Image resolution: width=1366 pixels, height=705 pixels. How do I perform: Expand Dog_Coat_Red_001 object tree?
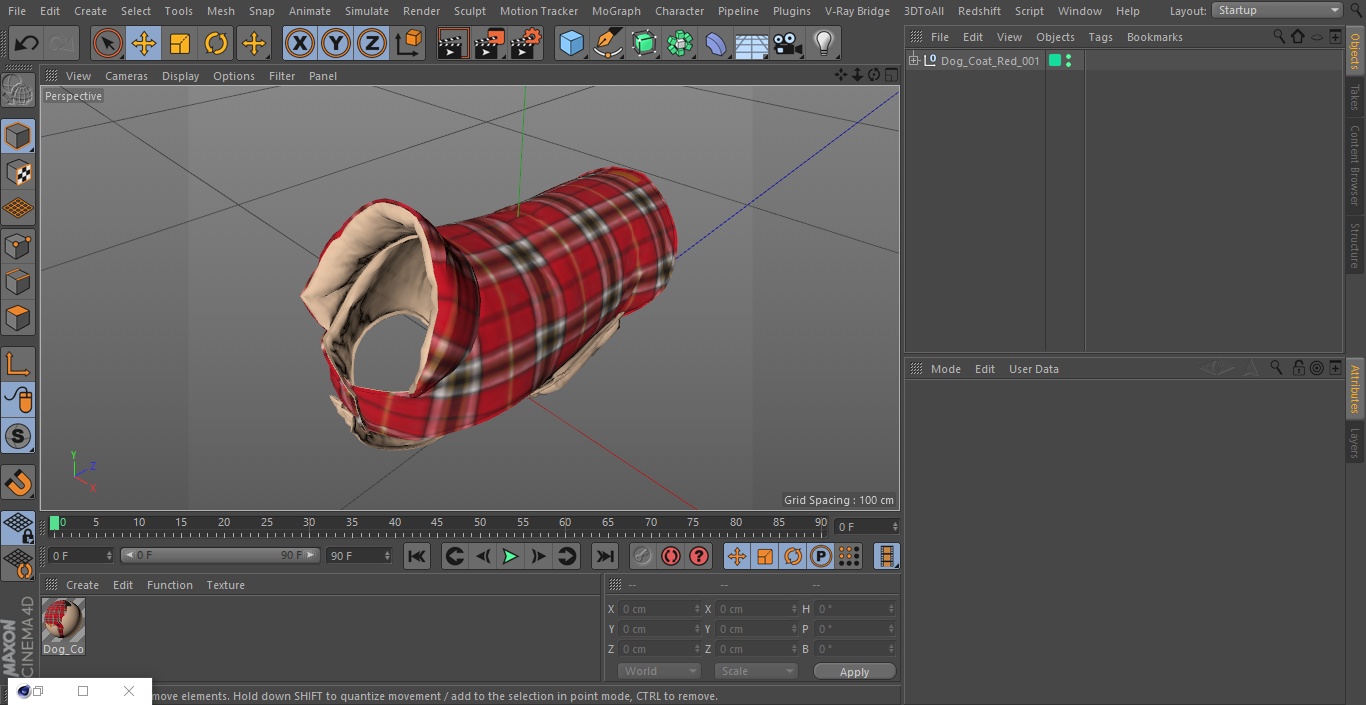[x=913, y=61]
